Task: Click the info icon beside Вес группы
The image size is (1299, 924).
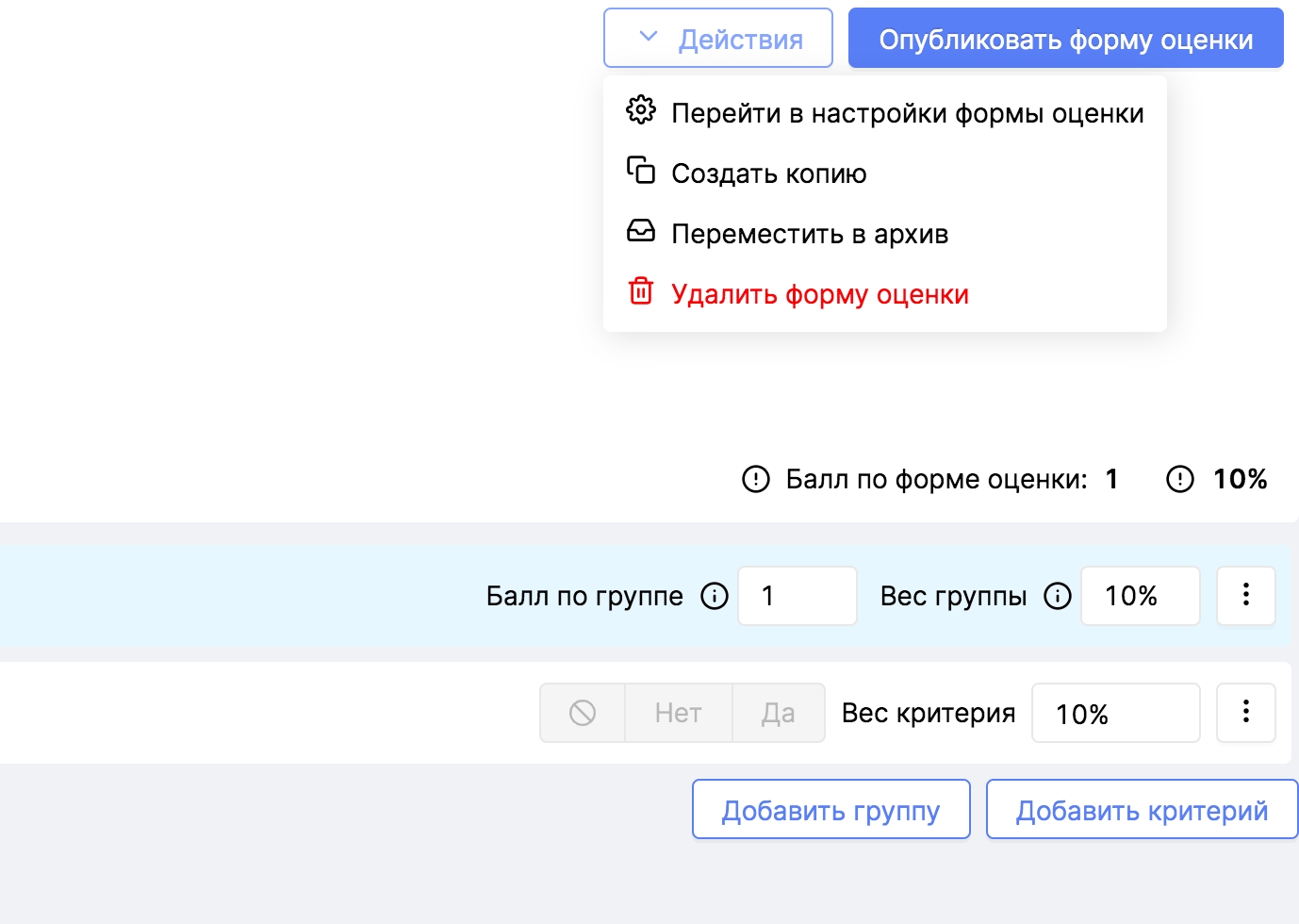Action: [1058, 596]
